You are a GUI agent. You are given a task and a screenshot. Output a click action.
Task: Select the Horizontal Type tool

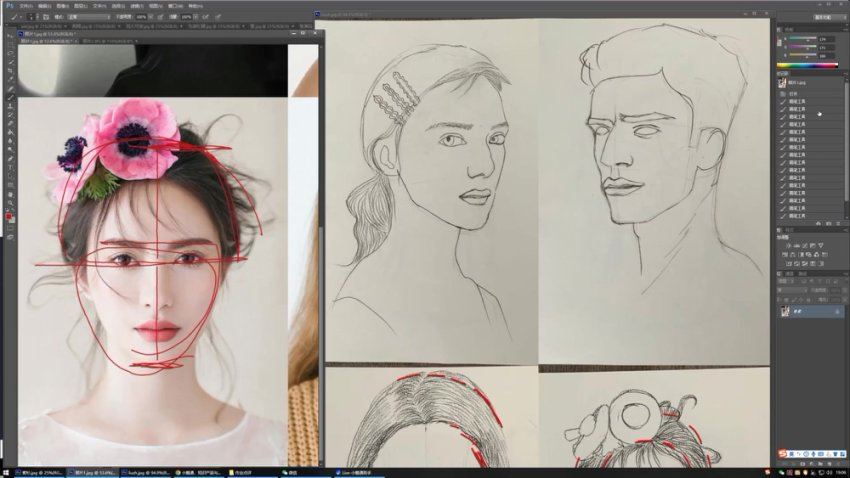coord(10,167)
